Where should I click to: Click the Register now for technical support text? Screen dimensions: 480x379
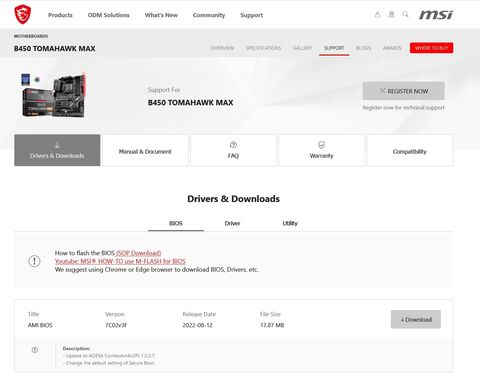[x=403, y=107]
